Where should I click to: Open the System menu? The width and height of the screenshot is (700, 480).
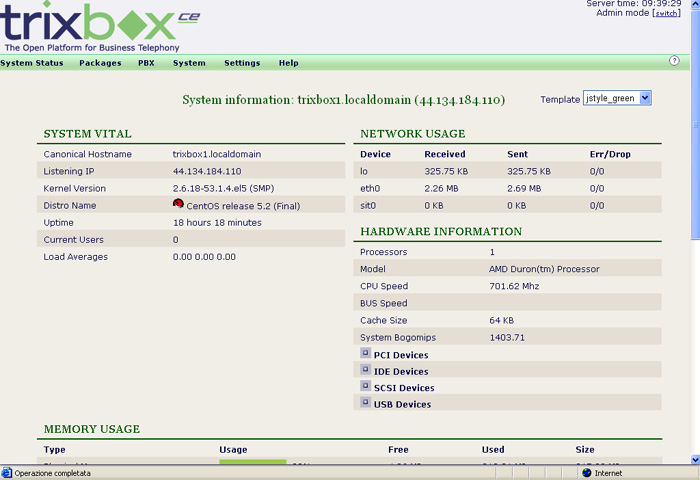[189, 63]
